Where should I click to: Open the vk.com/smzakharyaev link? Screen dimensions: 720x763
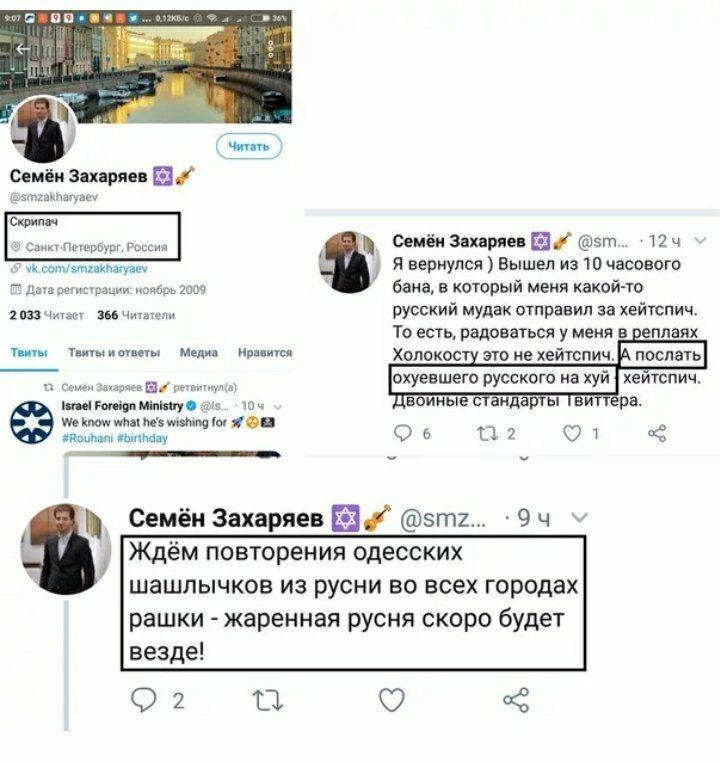pos(86,268)
